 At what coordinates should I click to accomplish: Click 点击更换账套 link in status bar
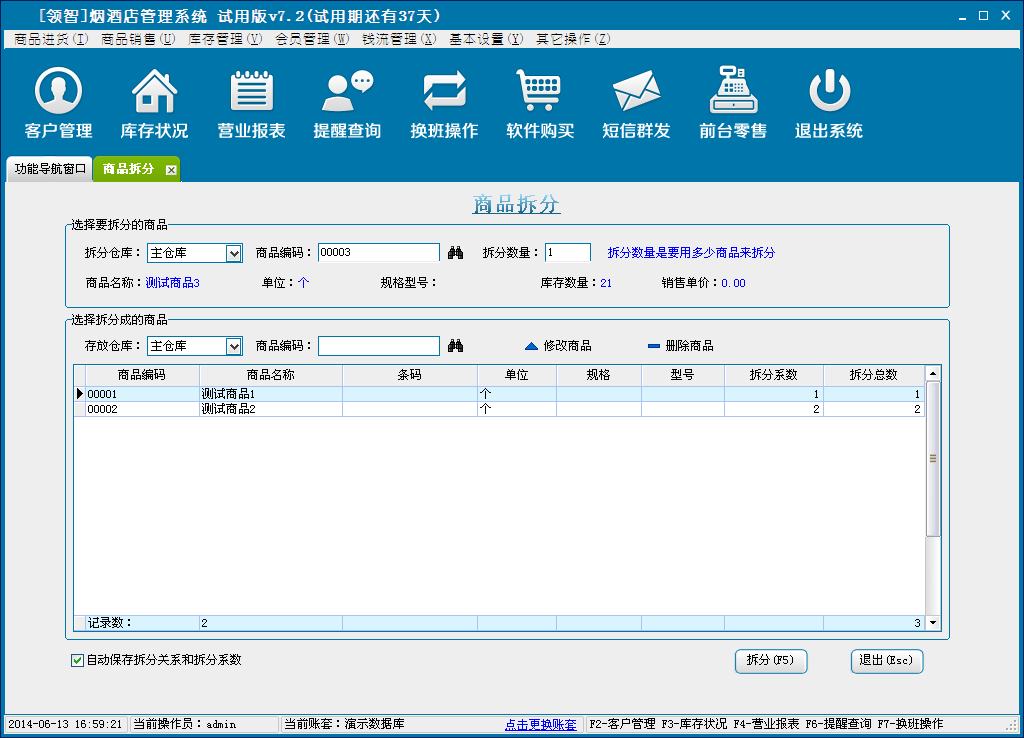tap(540, 724)
